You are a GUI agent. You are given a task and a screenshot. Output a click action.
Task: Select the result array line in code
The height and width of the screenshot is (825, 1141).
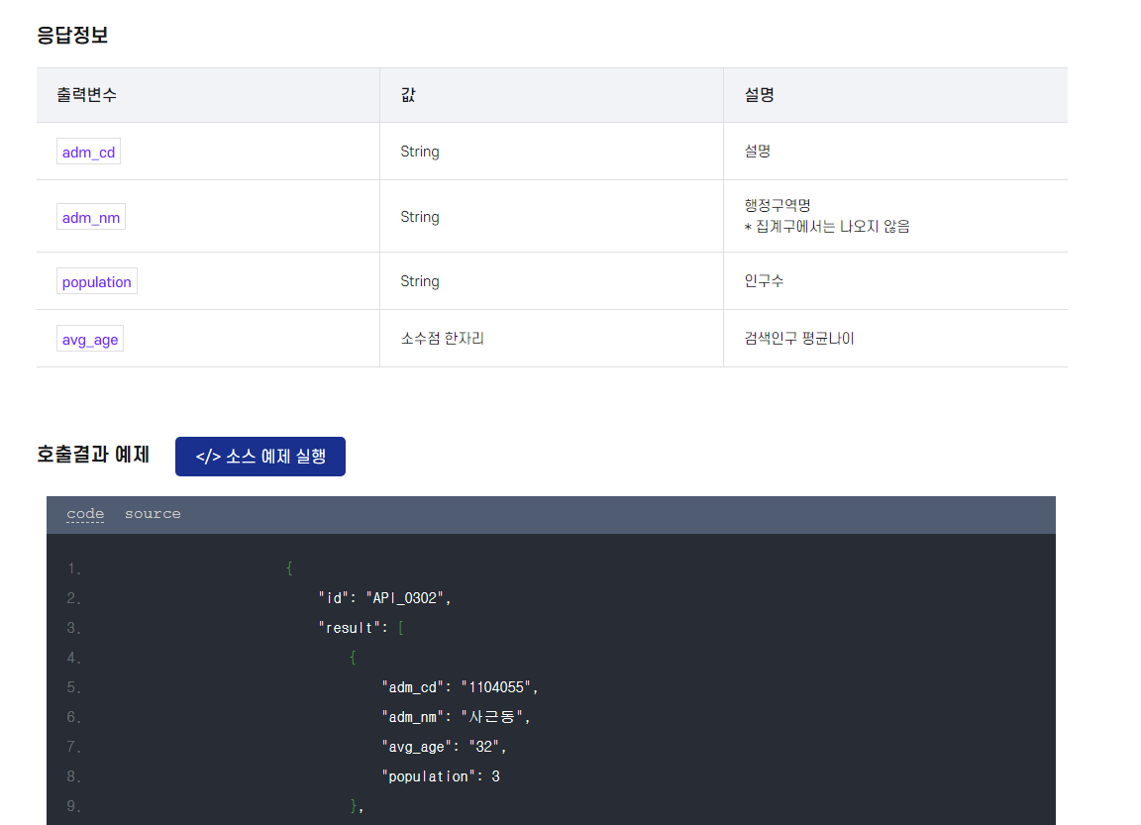pos(354,627)
